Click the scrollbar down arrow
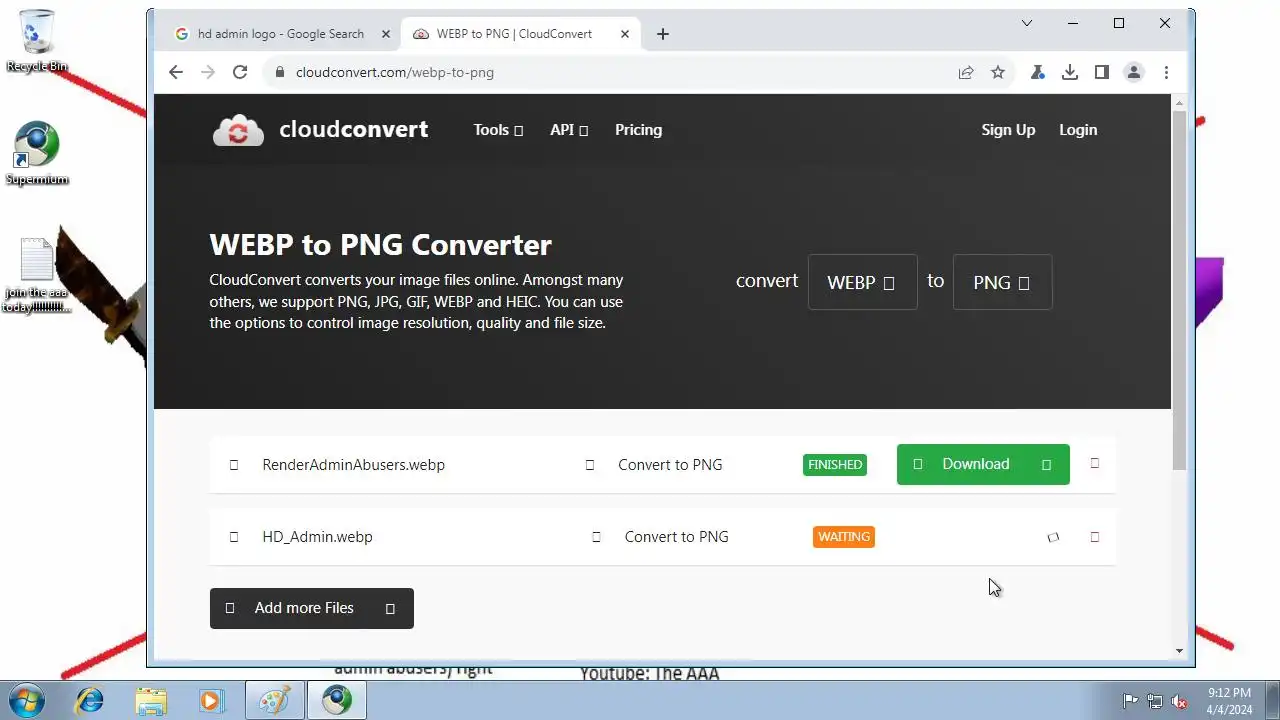Image resolution: width=1280 pixels, height=720 pixels. tap(1179, 651)
